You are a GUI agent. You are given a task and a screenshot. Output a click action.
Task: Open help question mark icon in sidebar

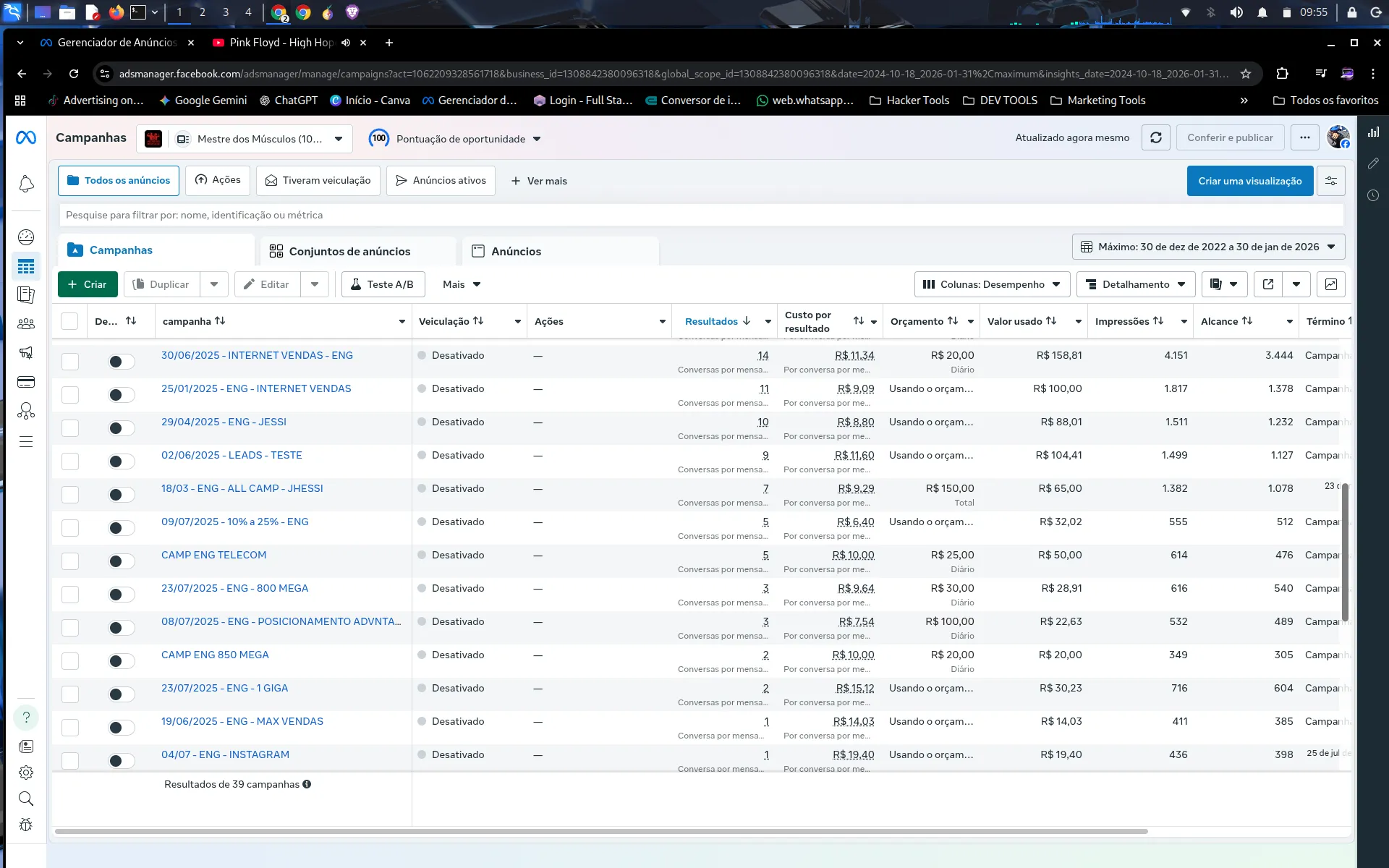point(26,717)
